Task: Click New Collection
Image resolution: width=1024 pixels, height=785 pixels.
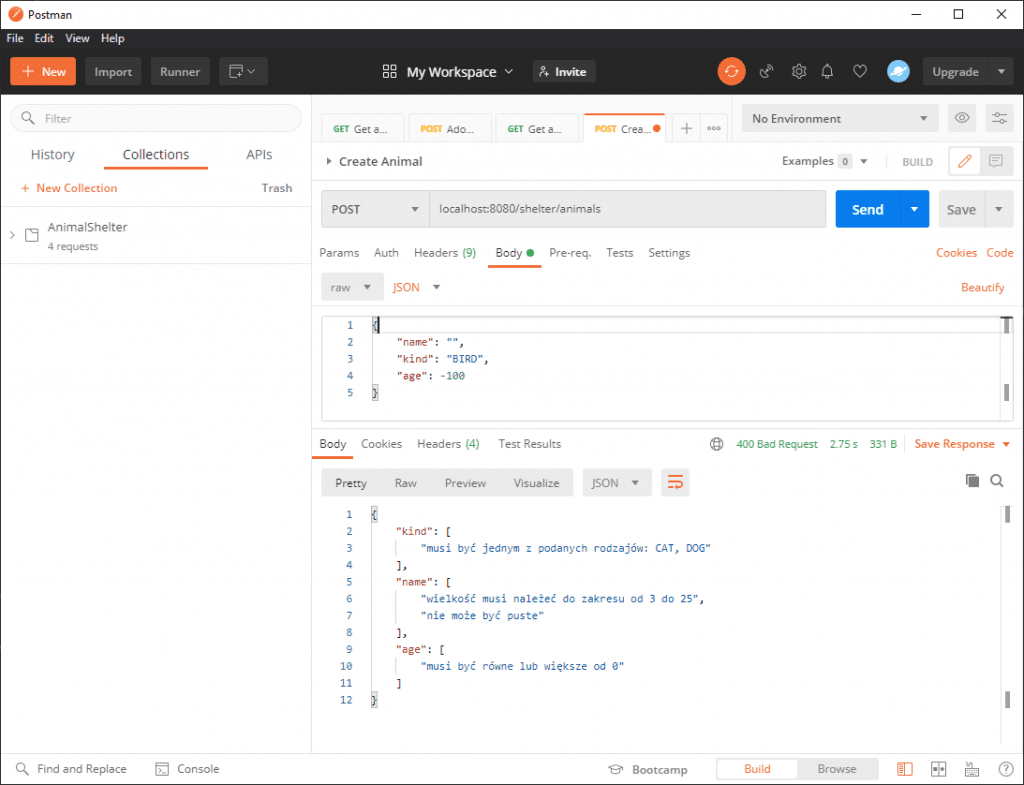Action: [x=69, y=188]
